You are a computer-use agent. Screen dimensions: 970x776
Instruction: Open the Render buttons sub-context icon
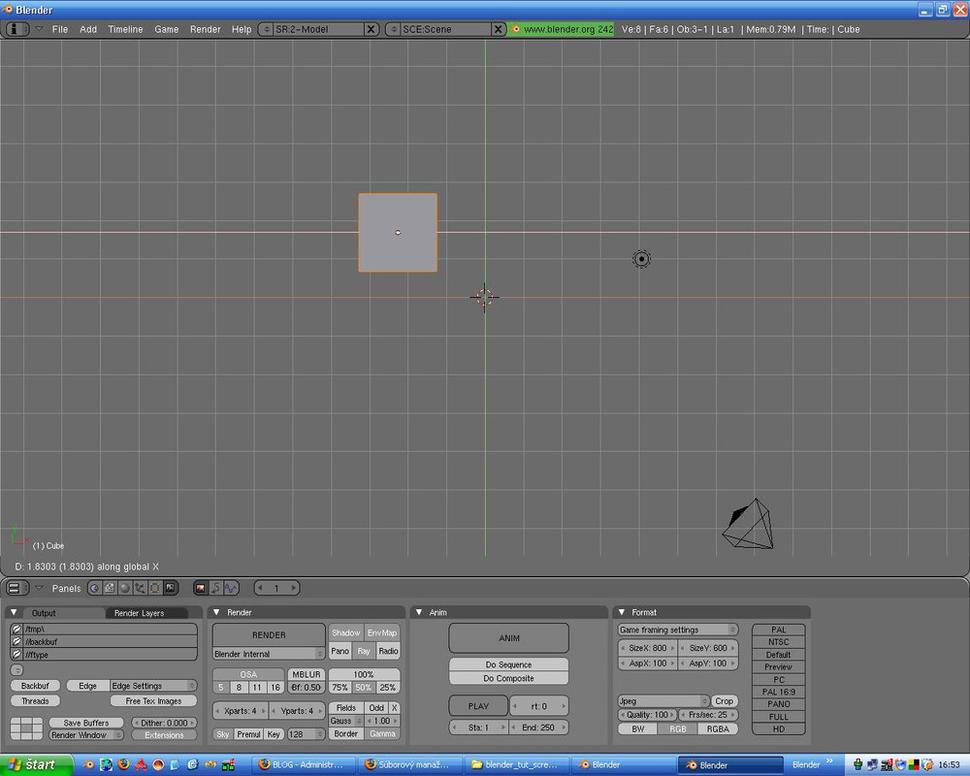[200, 588]
